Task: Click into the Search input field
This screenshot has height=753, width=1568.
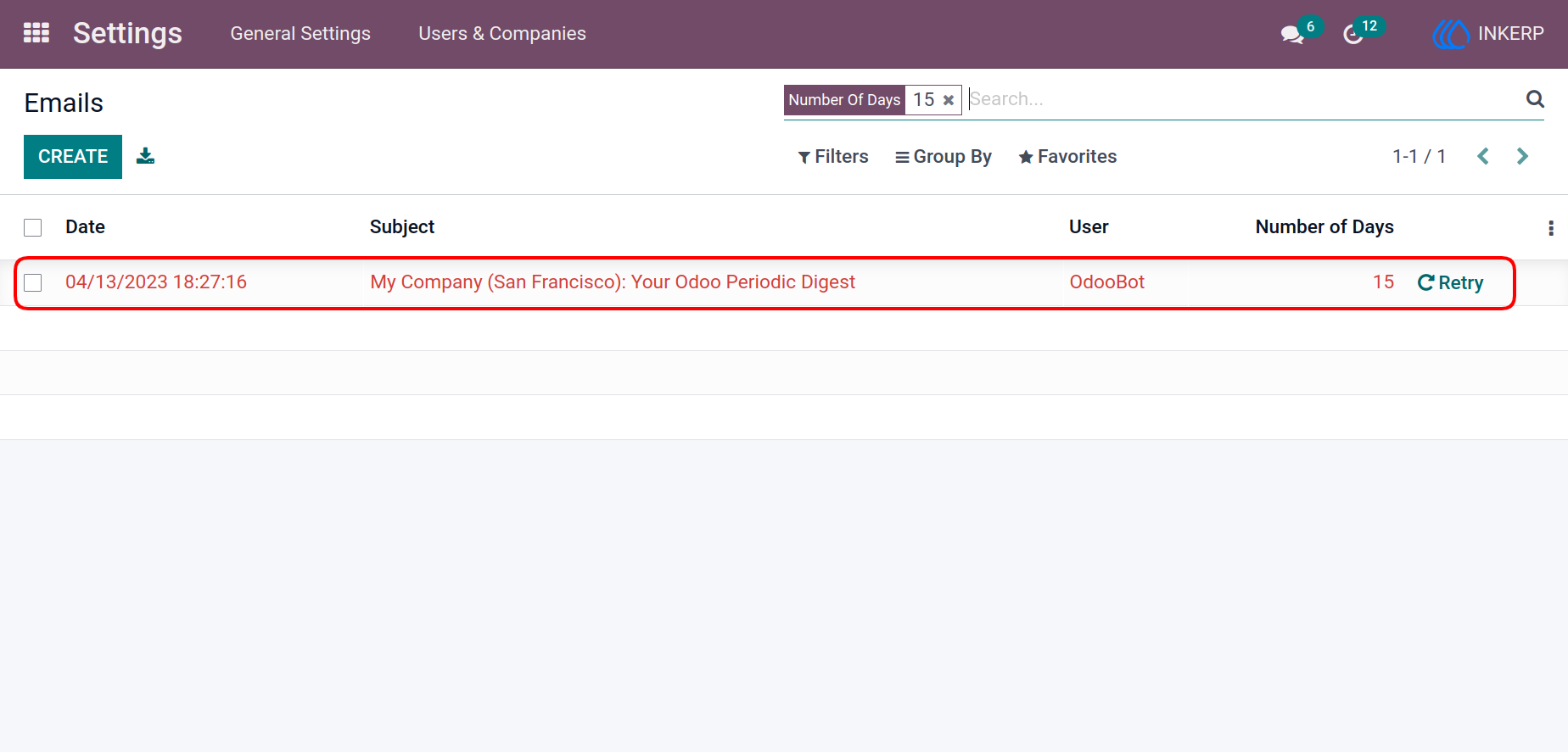Action: pyautogui.click(x=1243, y=99)
